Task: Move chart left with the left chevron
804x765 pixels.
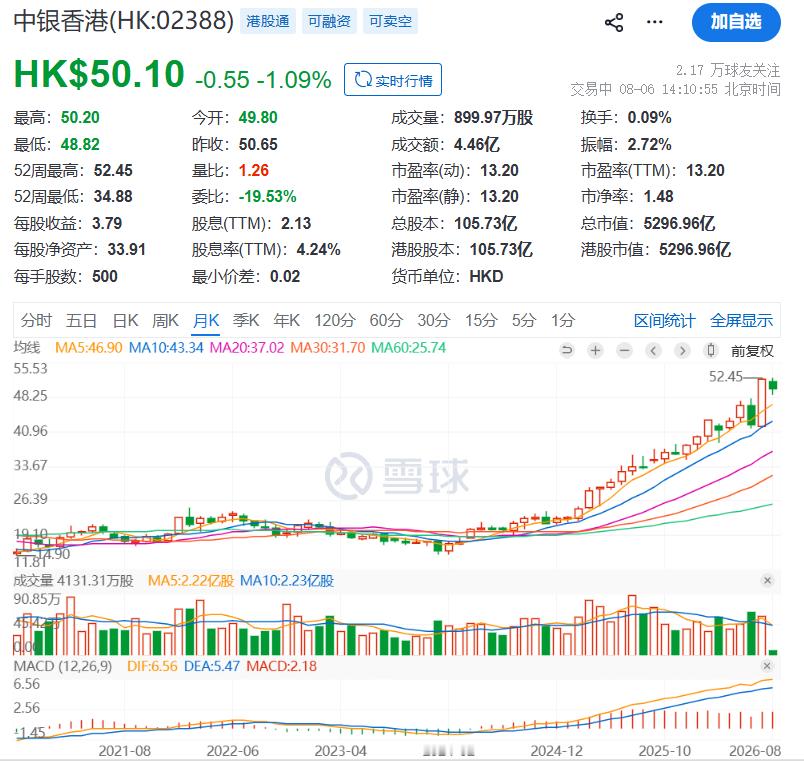Action: [x=653, y=351]
